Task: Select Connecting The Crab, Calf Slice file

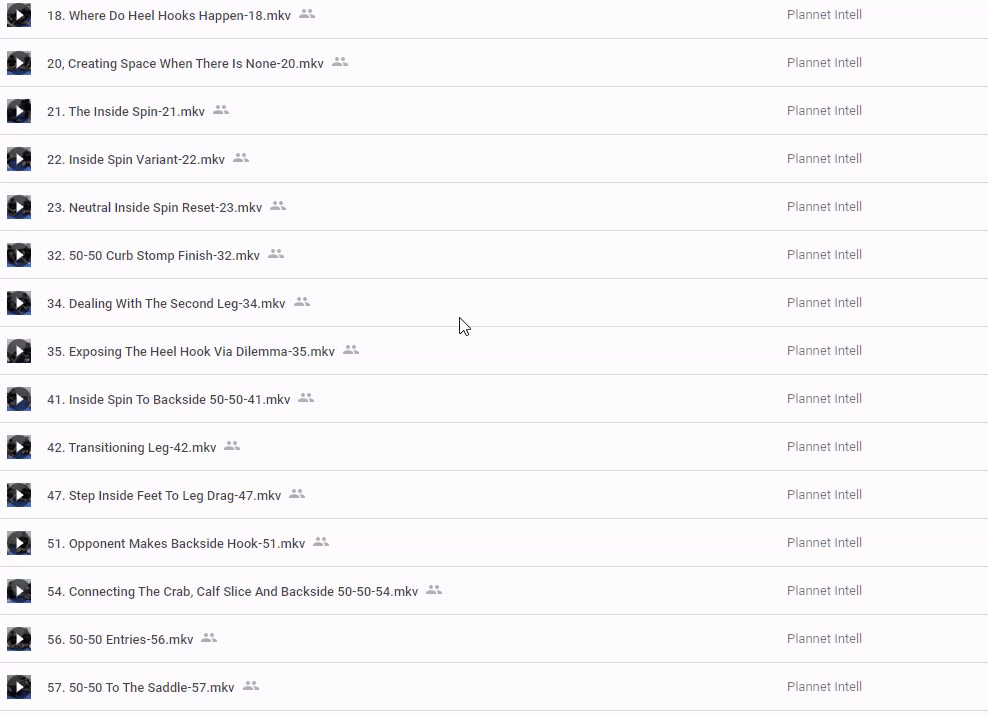Action: point(232,591)
